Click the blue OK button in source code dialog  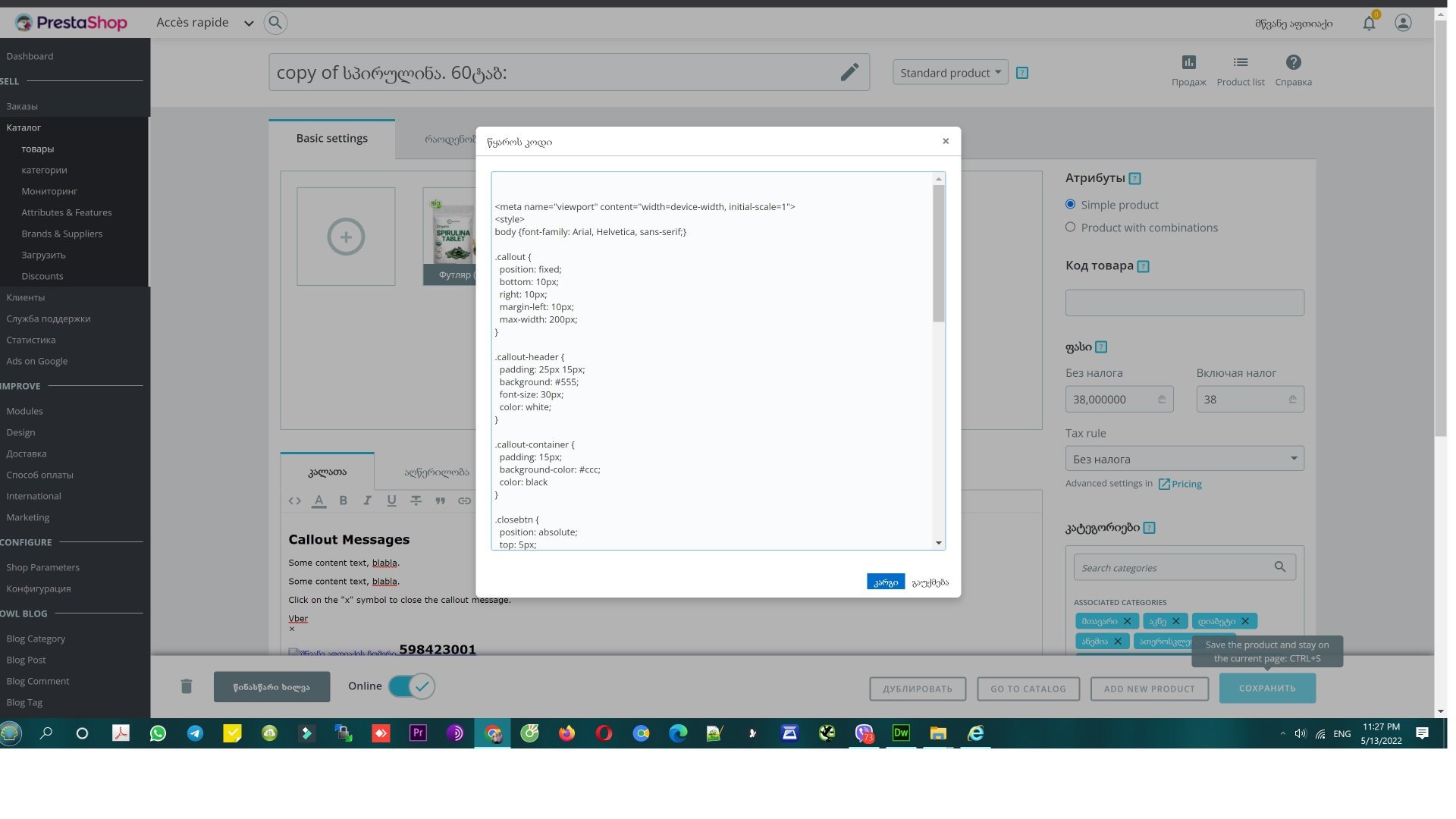885,582
